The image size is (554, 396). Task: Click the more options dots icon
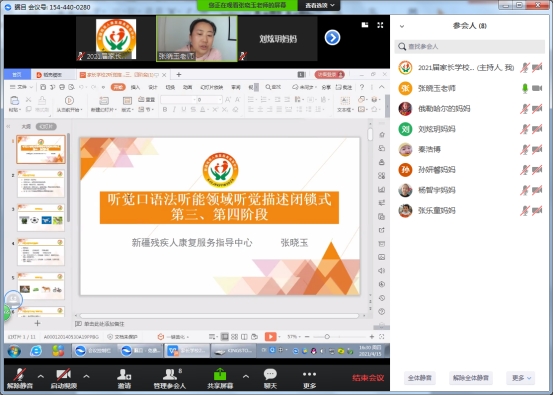(x=309, y=374)
